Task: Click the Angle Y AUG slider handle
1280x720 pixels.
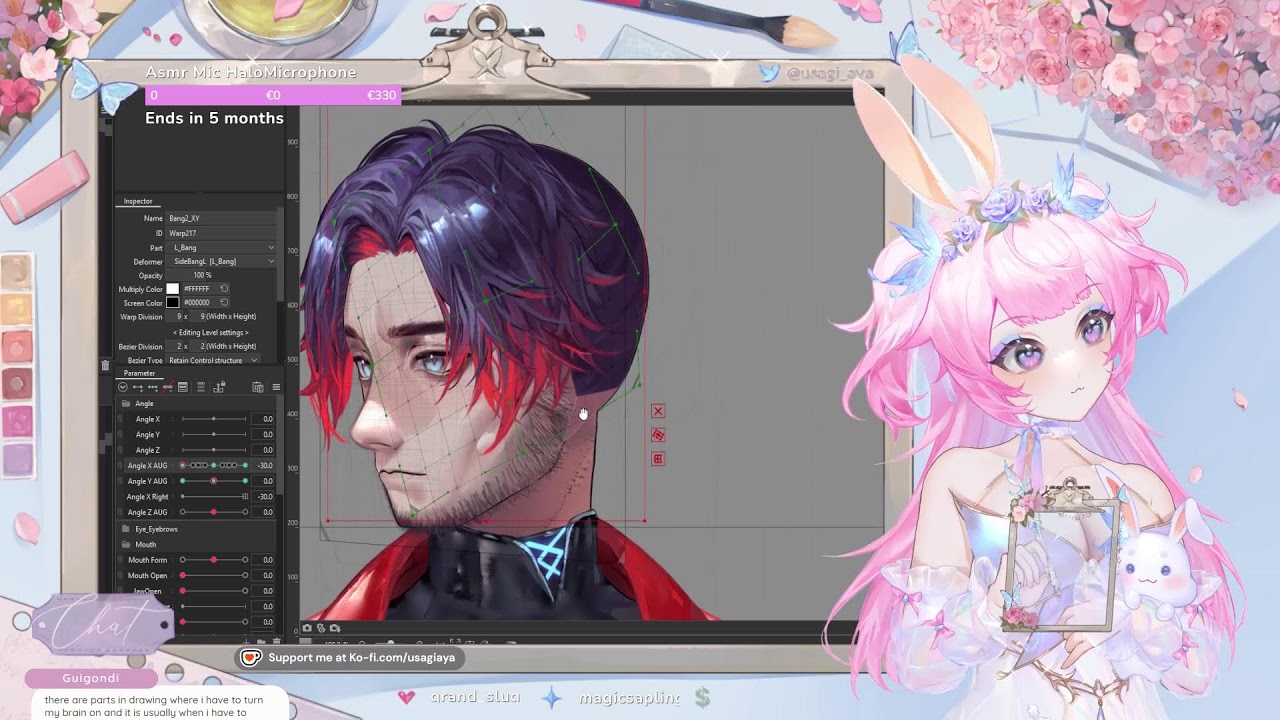Action: pos(213,481)
